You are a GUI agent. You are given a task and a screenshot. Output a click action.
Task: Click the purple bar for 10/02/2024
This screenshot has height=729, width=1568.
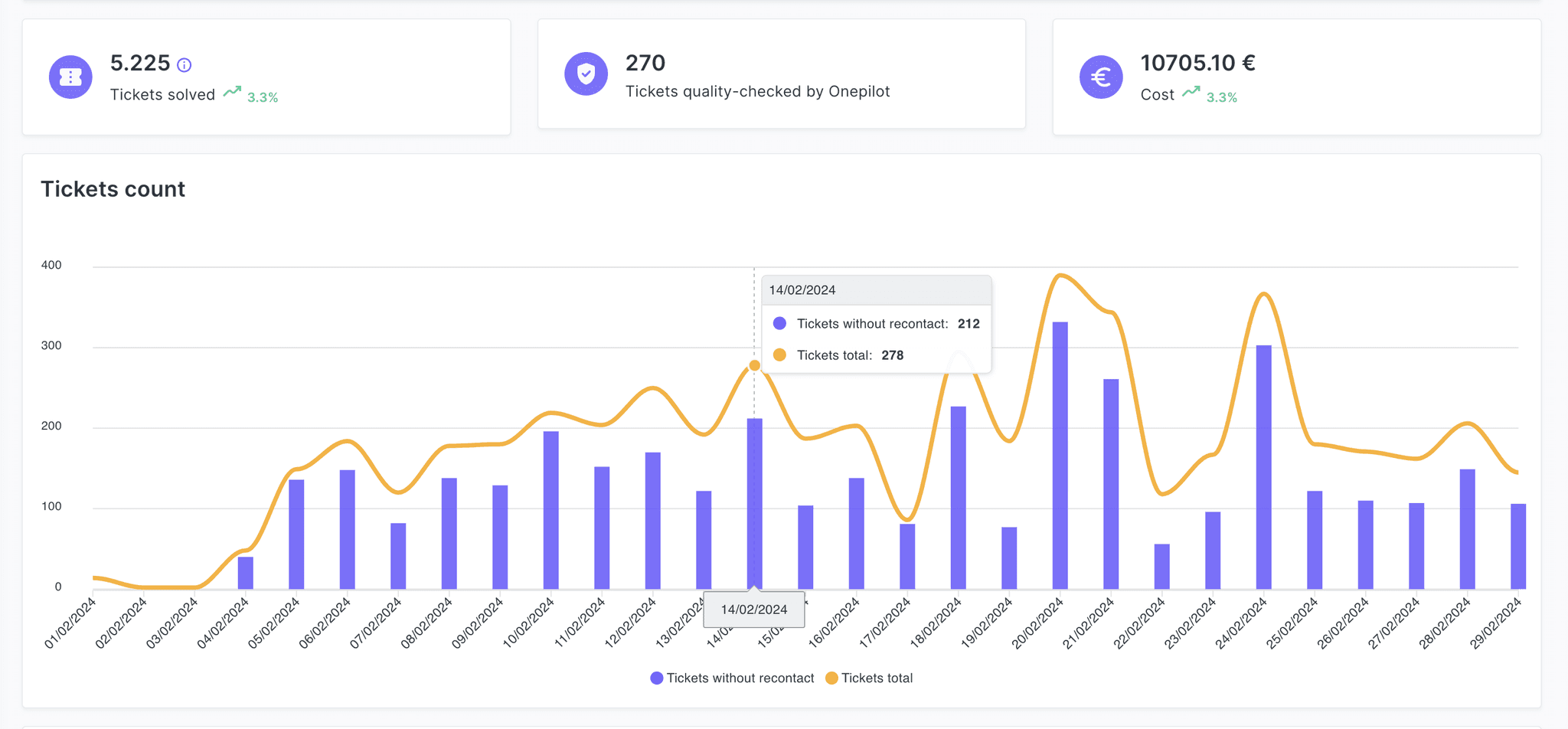[551, 510]
